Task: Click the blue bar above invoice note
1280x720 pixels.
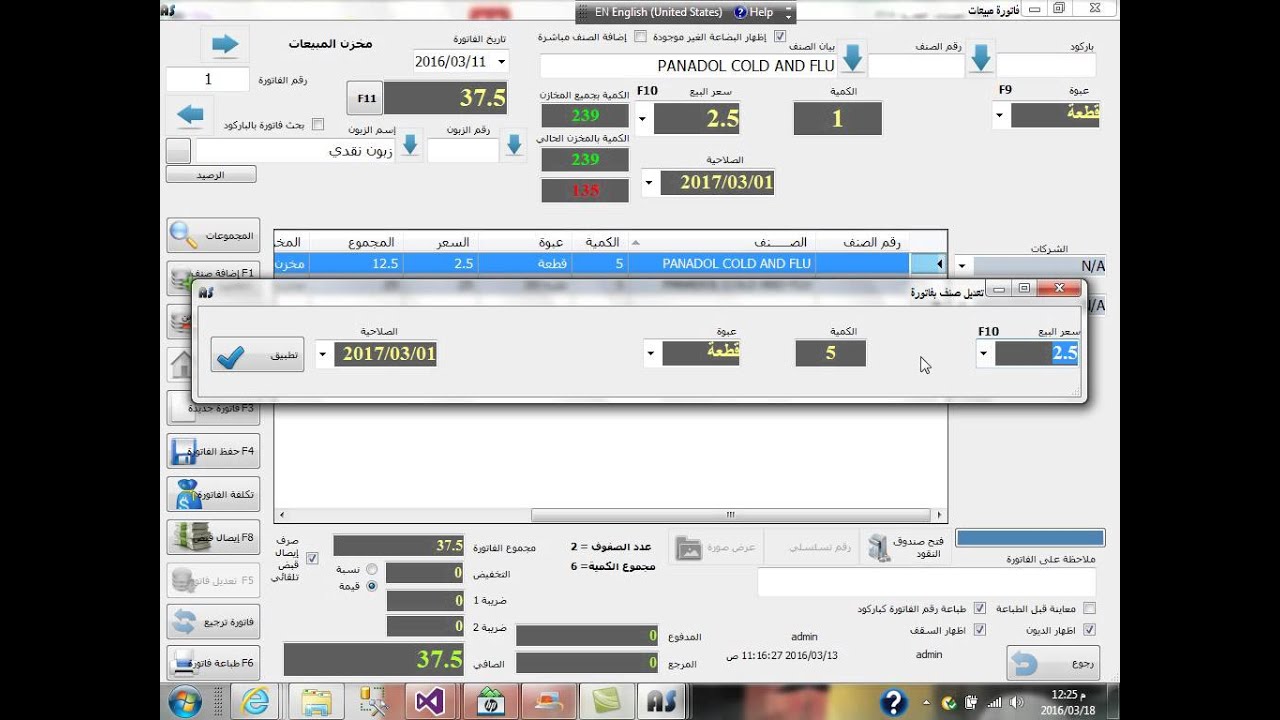Action: pyautogui.click(x=1030, y=538)
